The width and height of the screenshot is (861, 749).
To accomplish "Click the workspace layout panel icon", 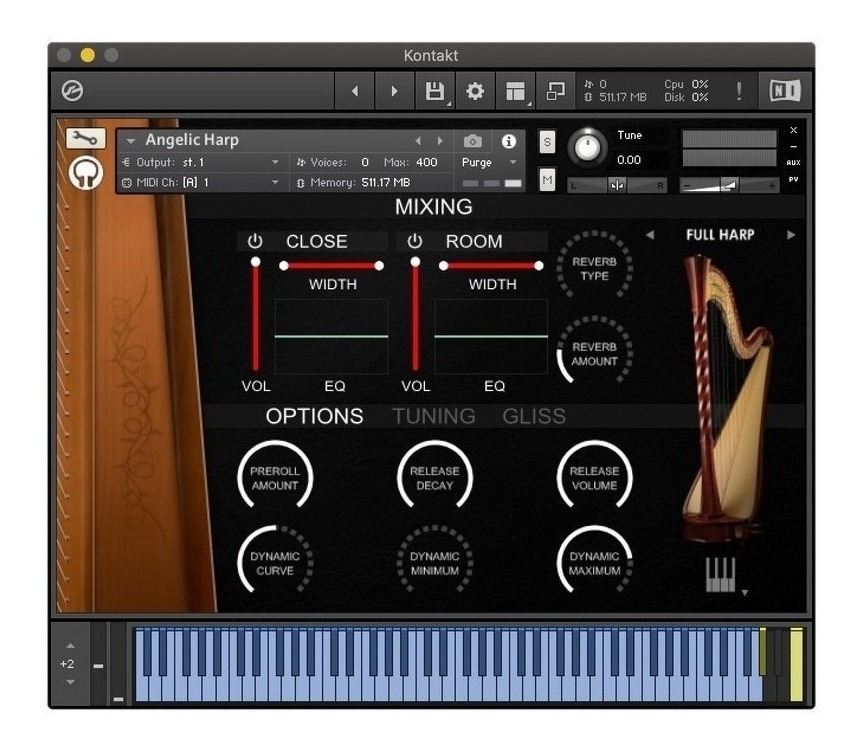I will coord(515,91).
